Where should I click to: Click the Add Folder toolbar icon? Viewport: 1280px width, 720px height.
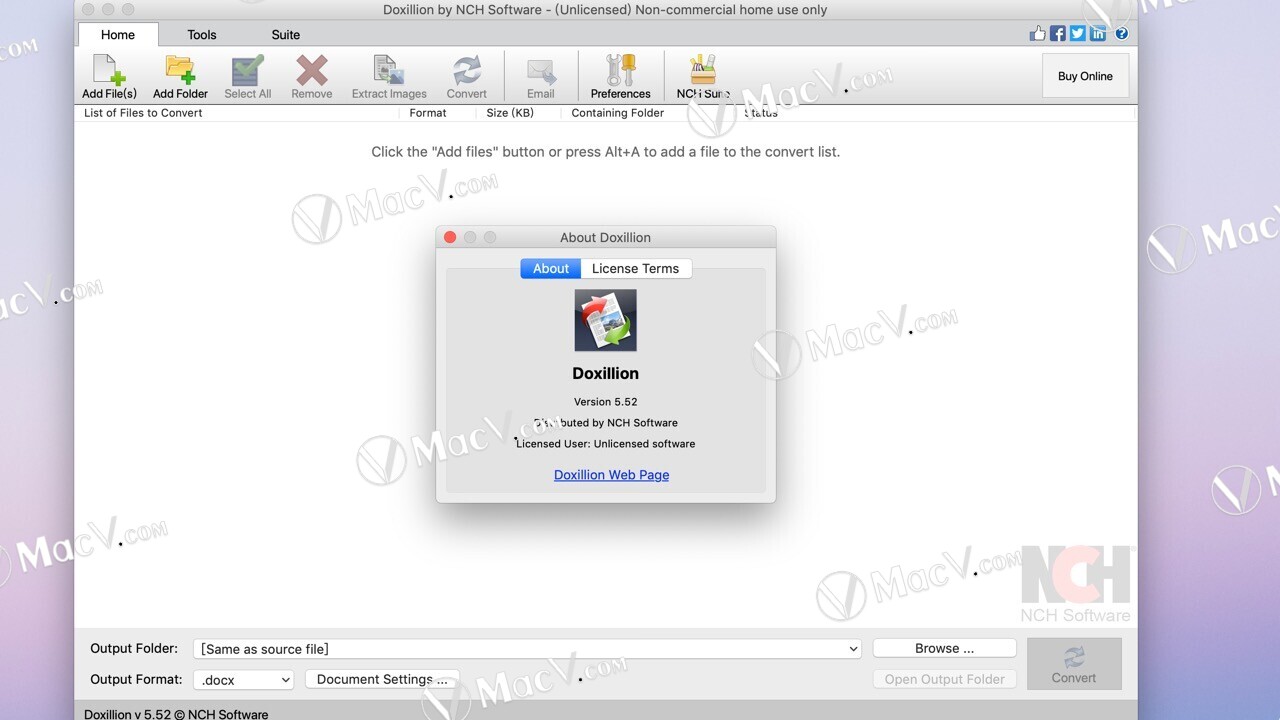[x=180, y=70]
